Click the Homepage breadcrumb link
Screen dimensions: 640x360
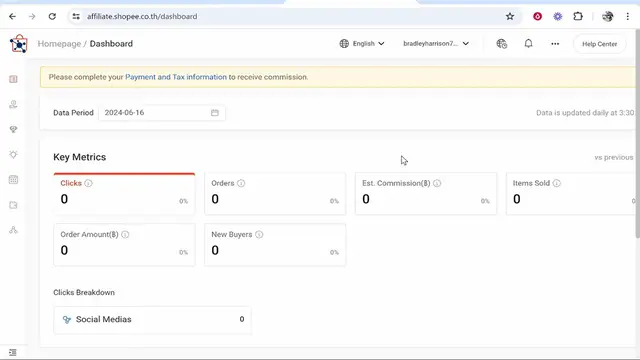tap(59, 44)
